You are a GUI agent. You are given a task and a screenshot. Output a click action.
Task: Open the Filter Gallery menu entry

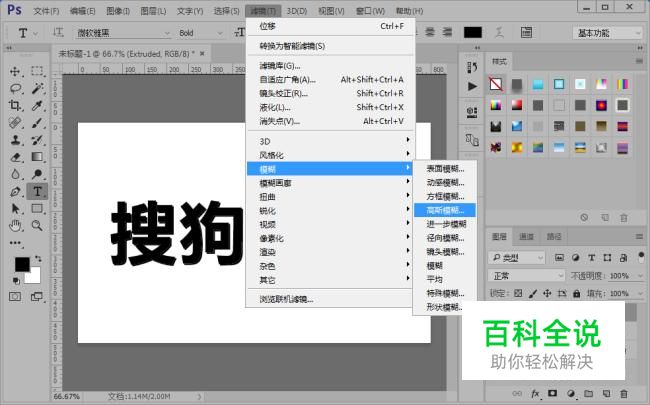330,65
